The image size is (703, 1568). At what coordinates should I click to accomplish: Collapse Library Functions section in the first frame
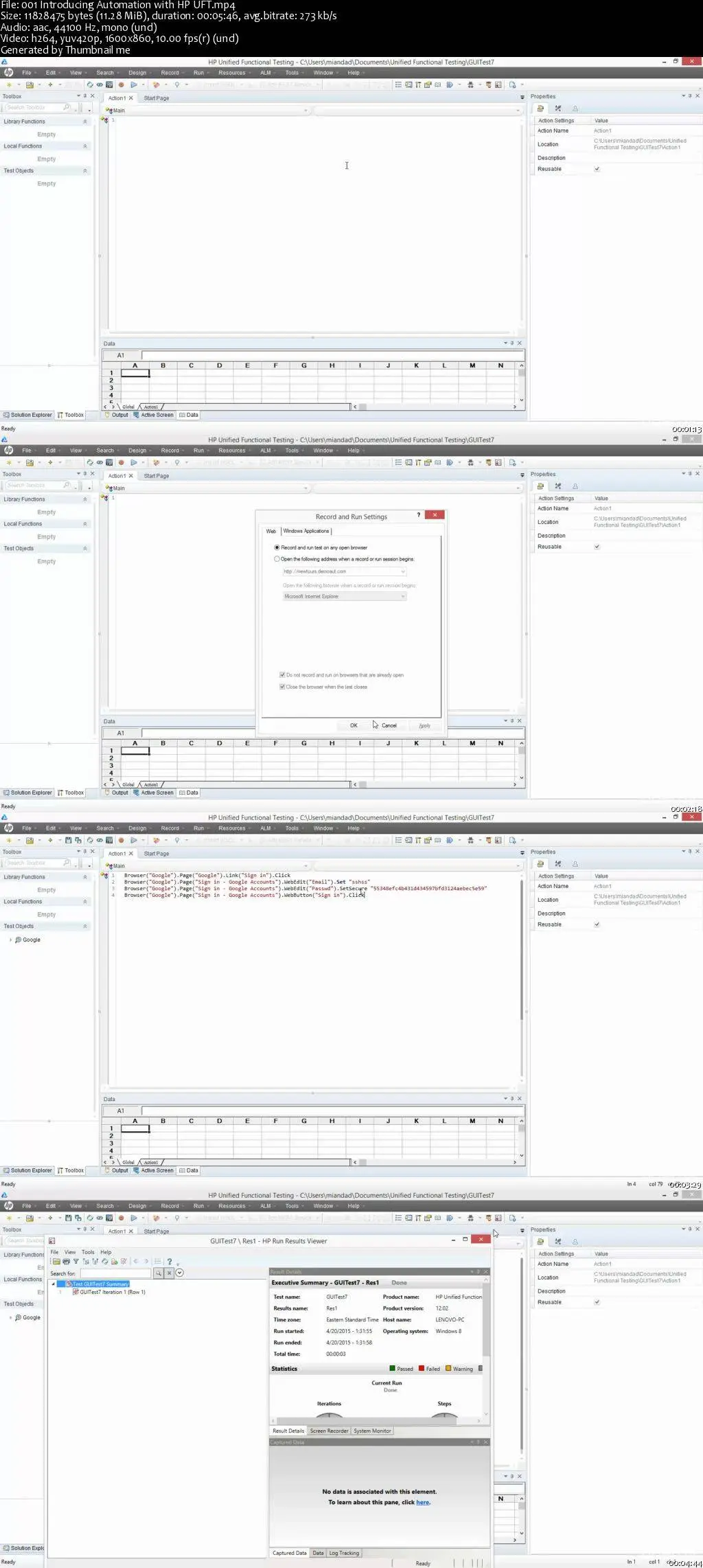tap(85, 122)
